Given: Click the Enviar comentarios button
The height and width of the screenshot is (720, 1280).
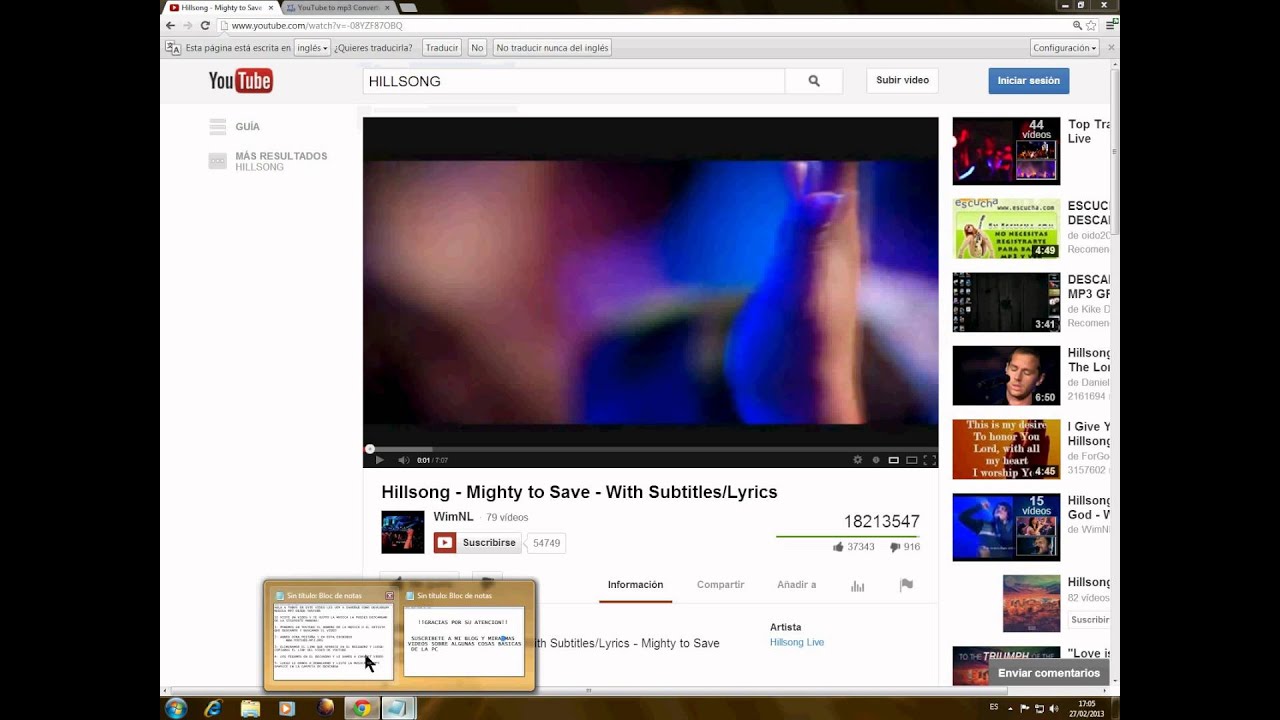Looking at the screenshot, I should (x=1048, y=673).
